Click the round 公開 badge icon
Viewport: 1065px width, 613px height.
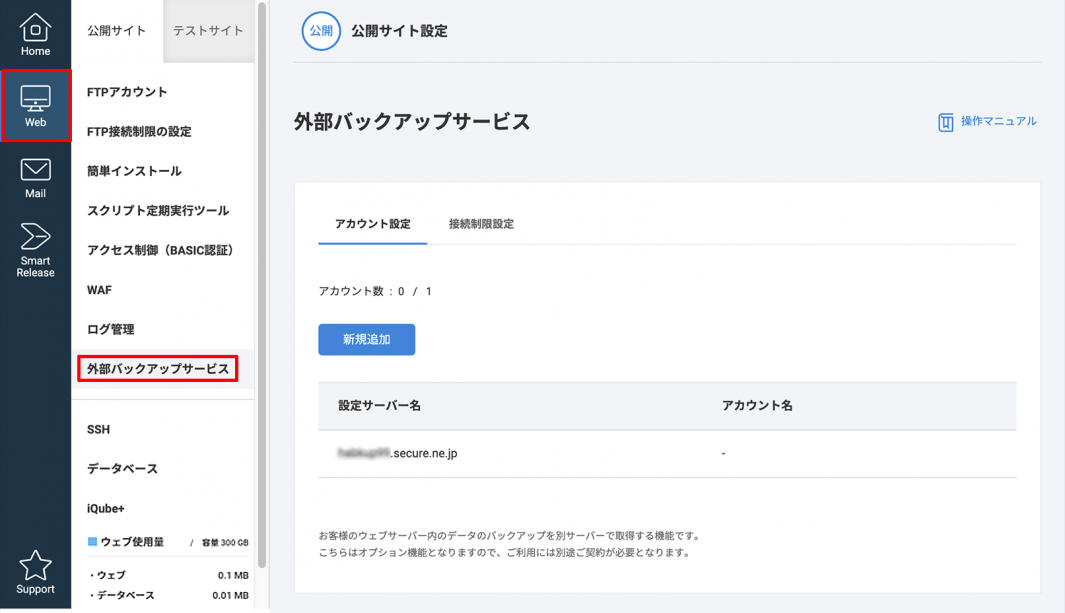click(321, 31)
